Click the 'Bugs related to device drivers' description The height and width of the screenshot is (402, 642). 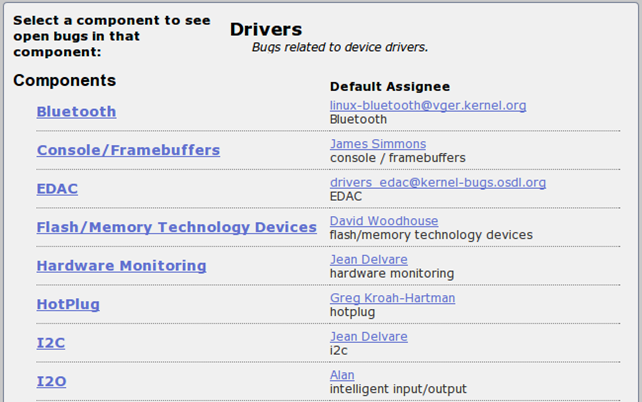click(x=339, y=47)
